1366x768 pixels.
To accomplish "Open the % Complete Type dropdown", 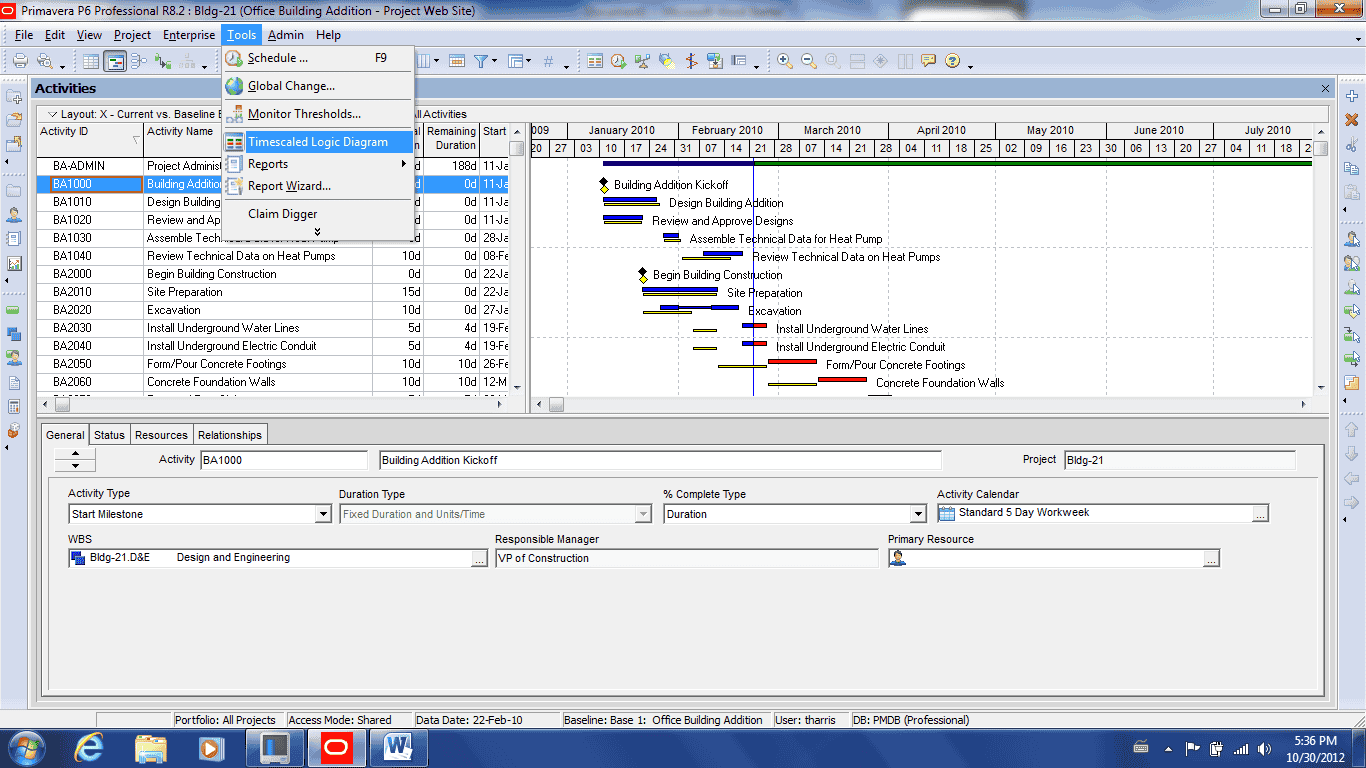I will coord(918,514).
